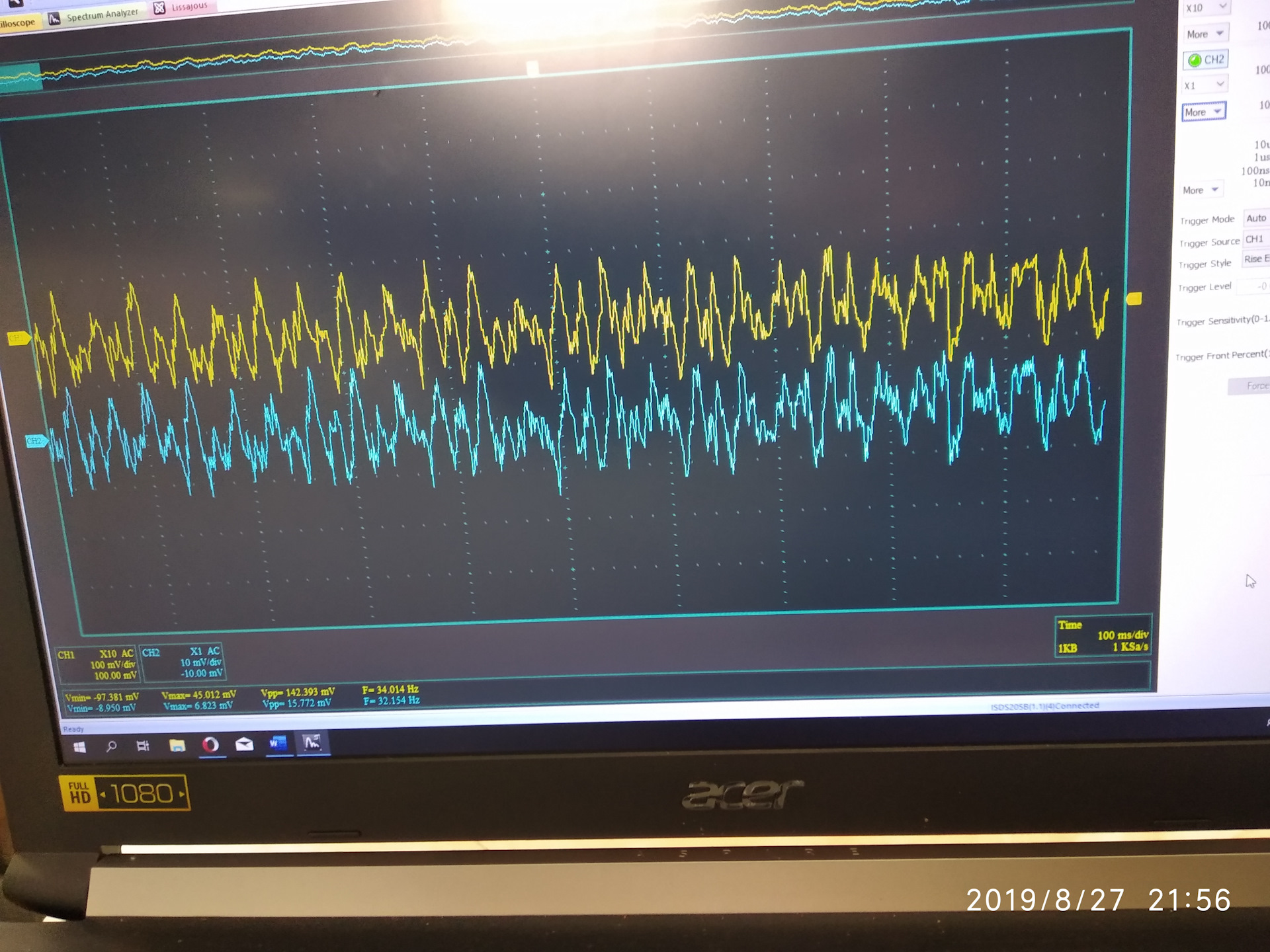
Task: Switch to the Lissajous tab
Action: (x=182, y=7)
